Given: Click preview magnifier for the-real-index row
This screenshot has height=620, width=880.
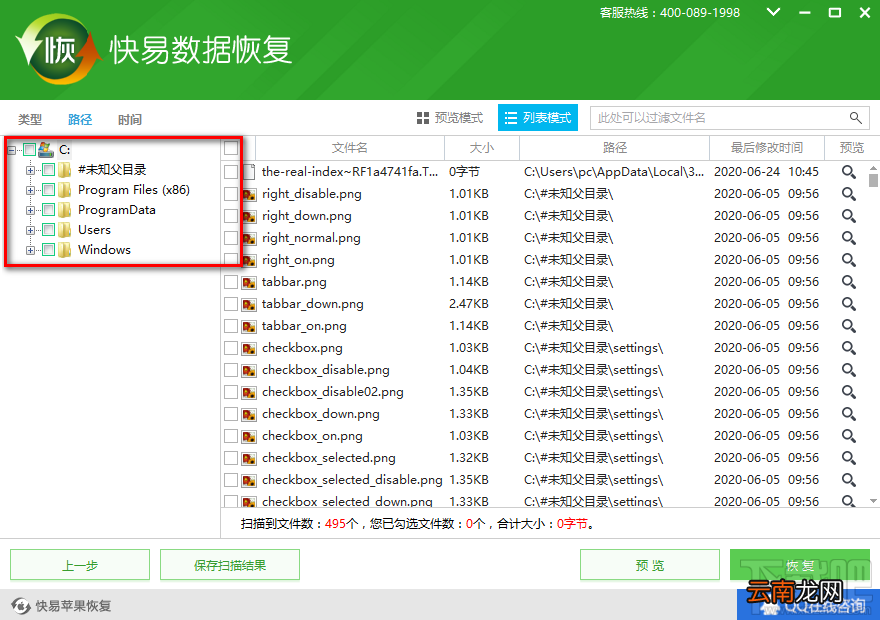Looking at the screenshot, I should pos(849,172).
